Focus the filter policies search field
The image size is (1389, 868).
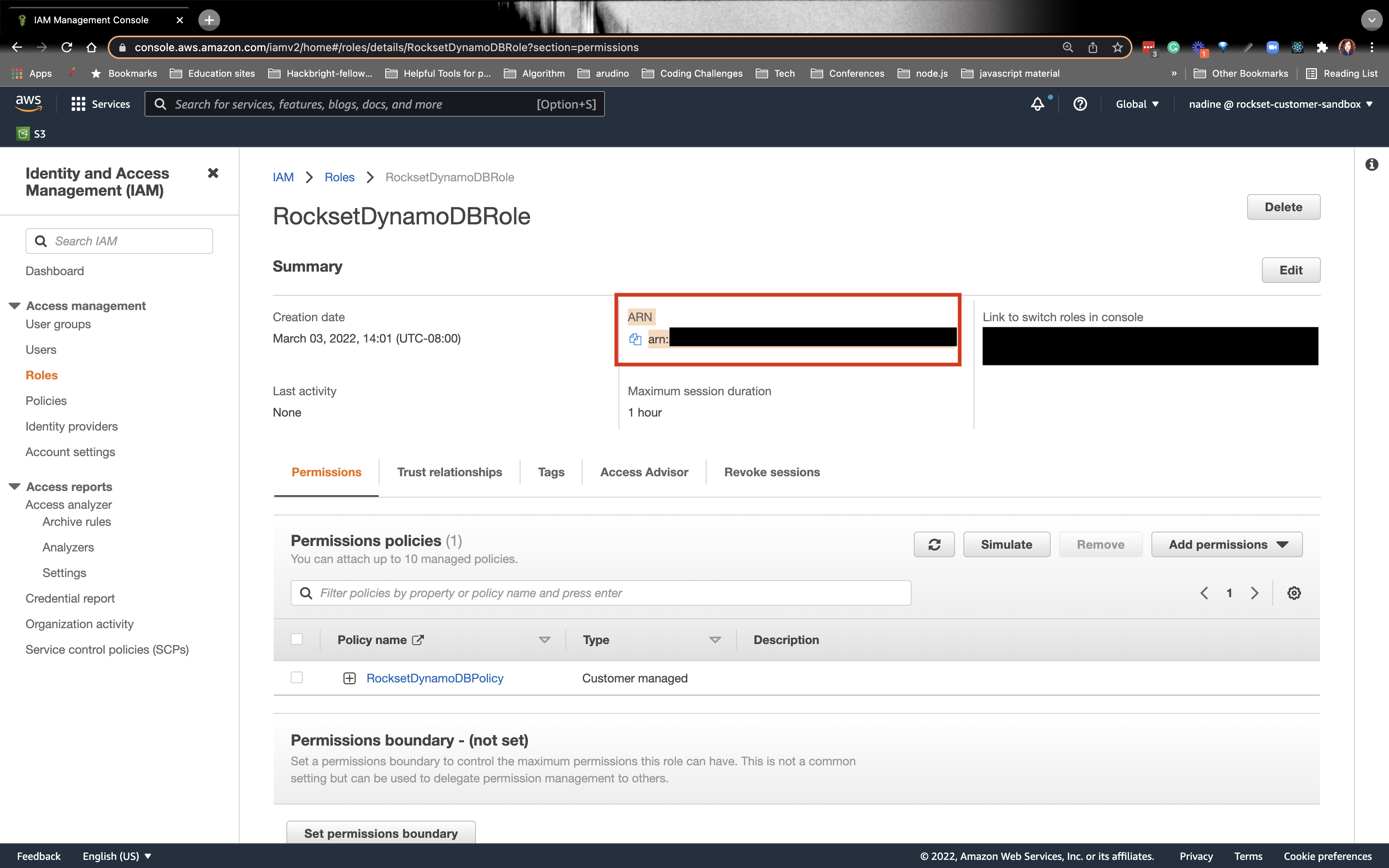point(600,593)
